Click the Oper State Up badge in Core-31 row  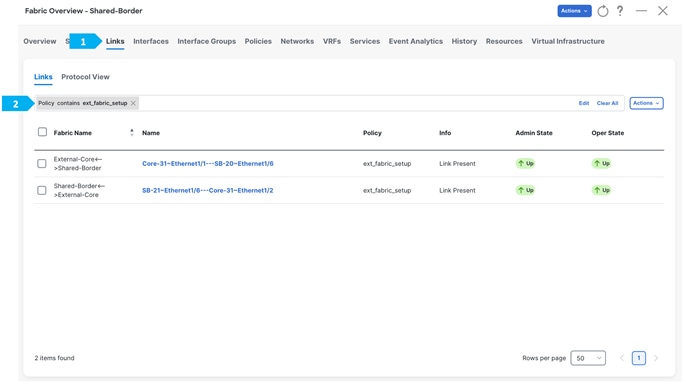pyautogui.click(x=601, y=164)
